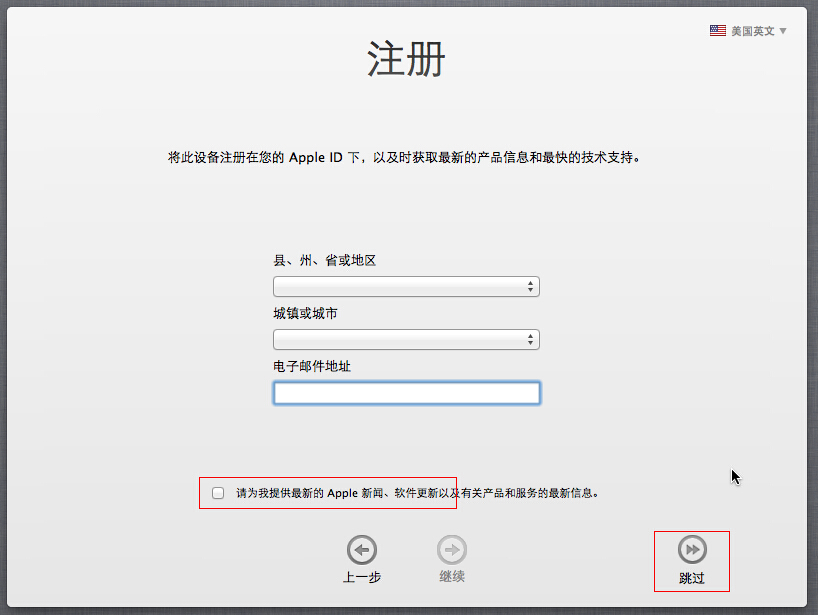
Task: Click the 电子邮件地址 label
Action: pos(312,366)
